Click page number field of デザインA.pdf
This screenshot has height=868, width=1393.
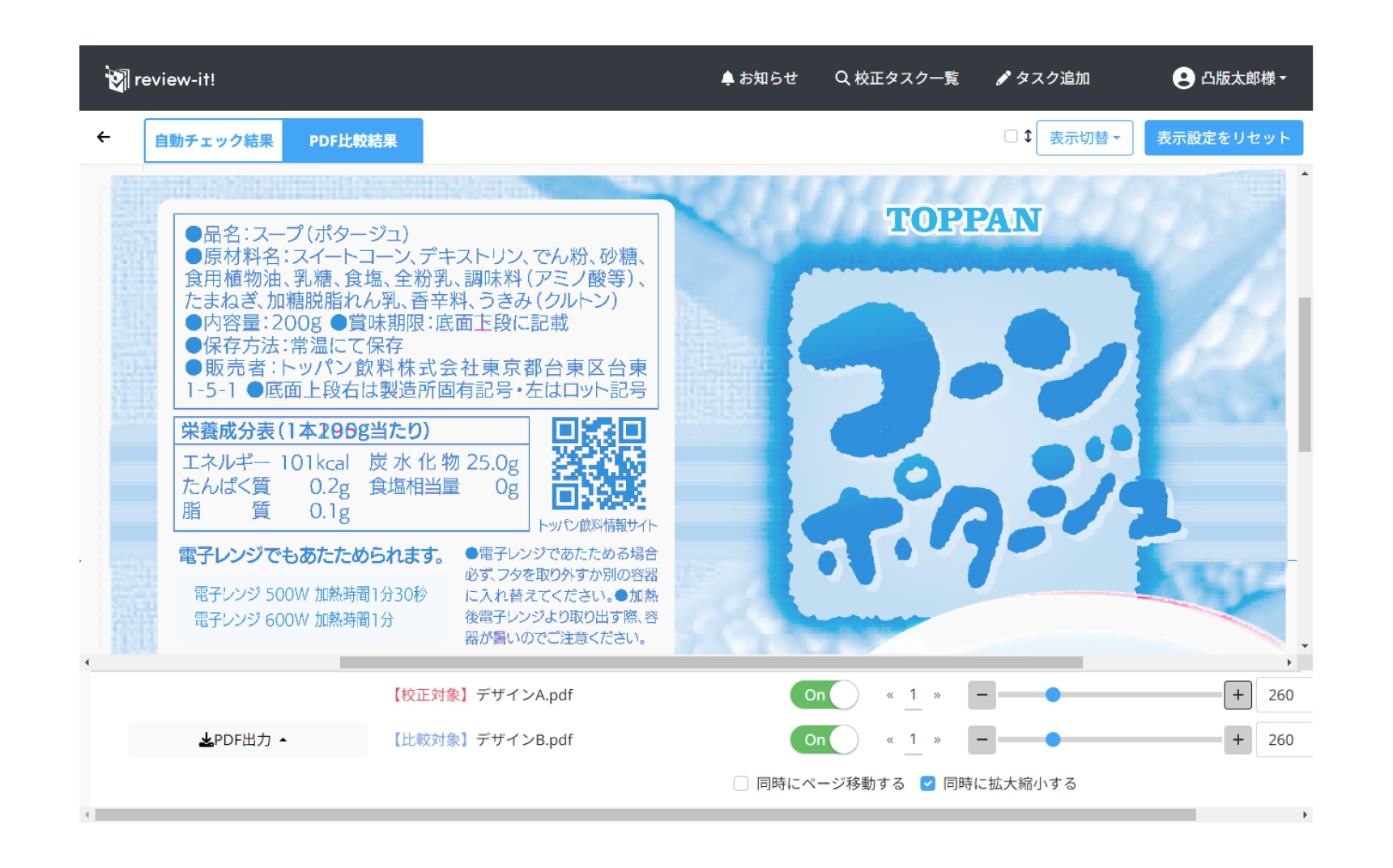(x=913, y=695)
